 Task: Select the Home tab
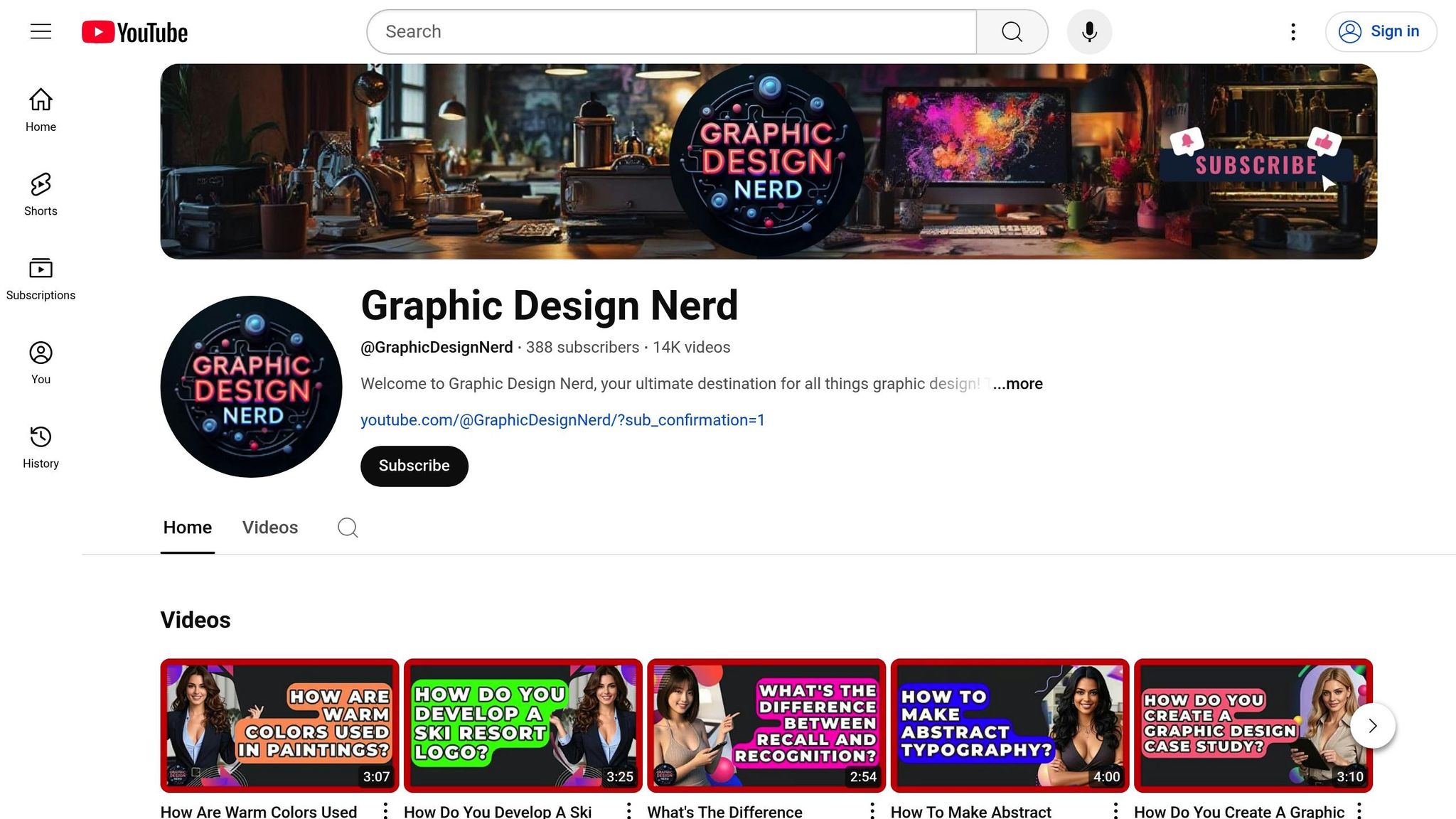pos(187,528)
